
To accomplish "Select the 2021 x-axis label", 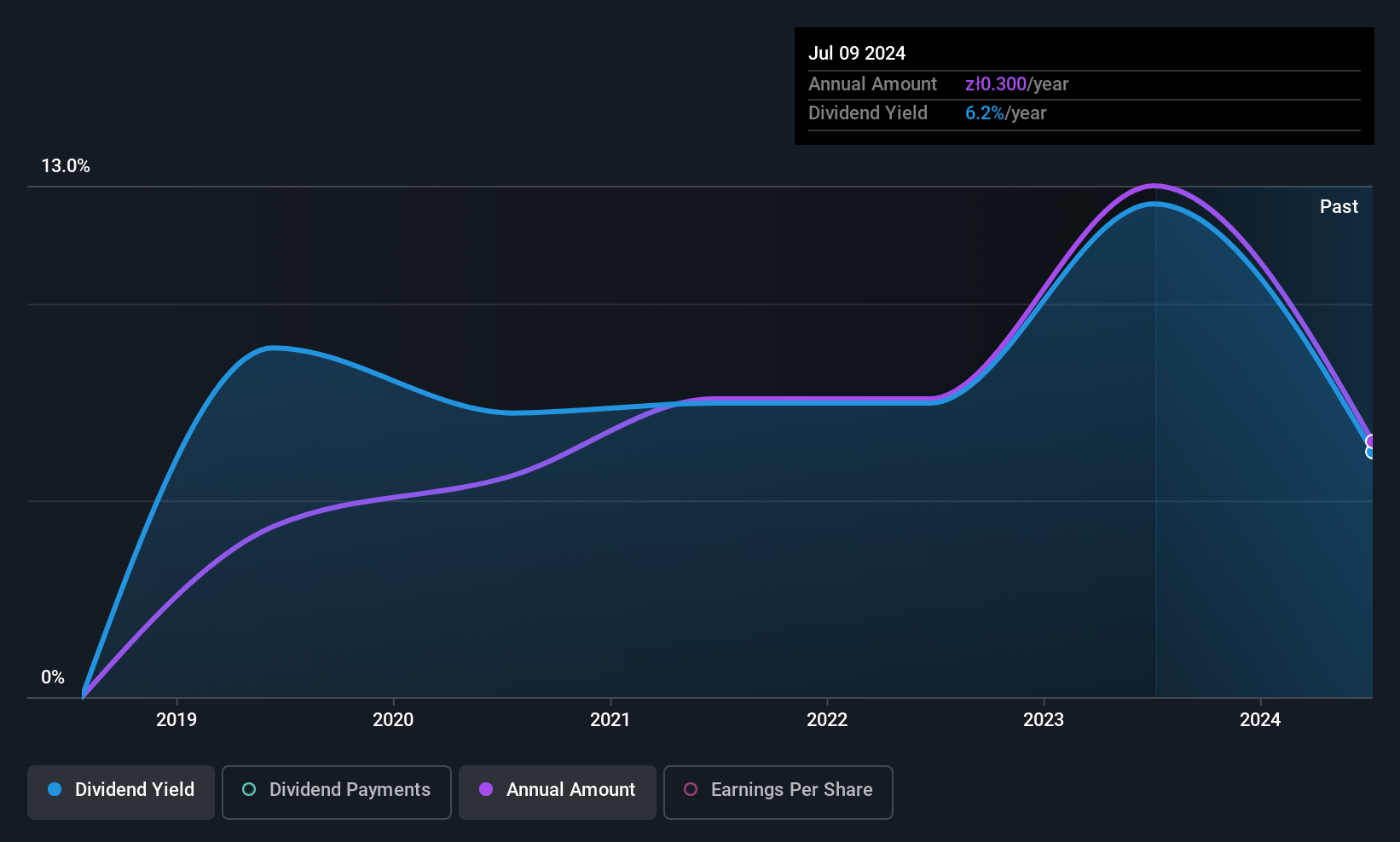I will 610,720.
